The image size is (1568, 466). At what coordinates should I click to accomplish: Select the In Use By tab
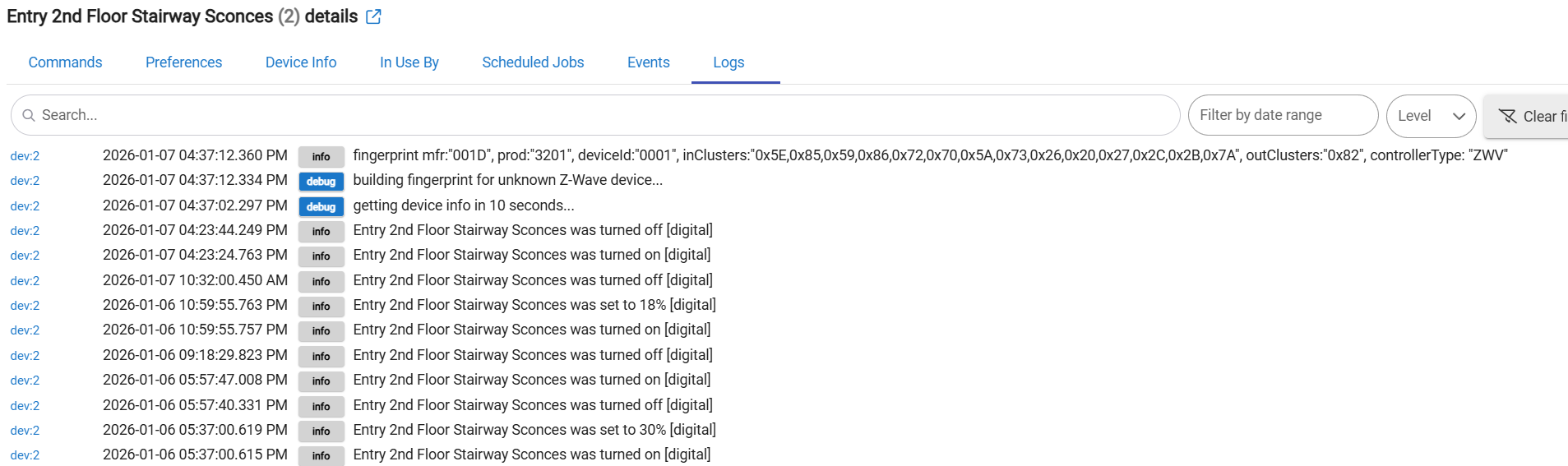tap(409, 62)
